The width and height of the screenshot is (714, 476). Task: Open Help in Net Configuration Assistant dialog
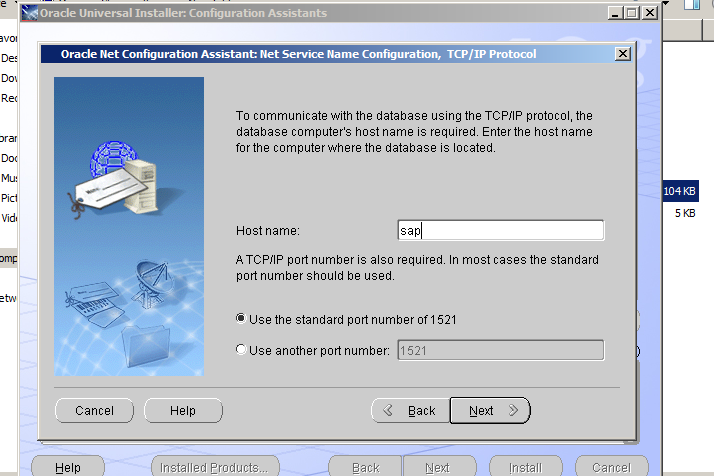[183, 410]
